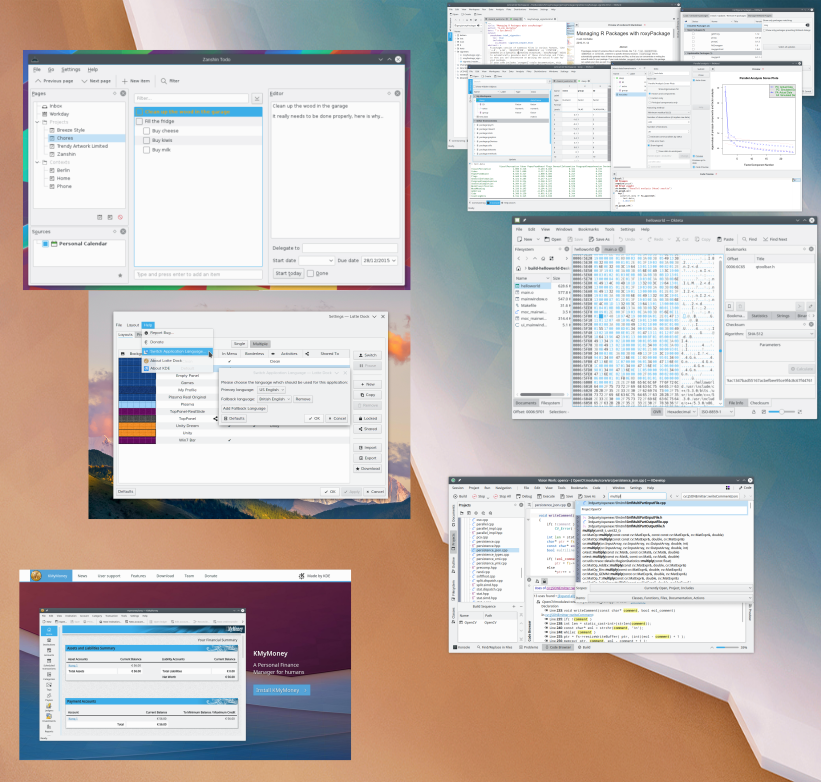Click Defaults at bottom-left of Latte Dock settings

click(x=126, y=491)
